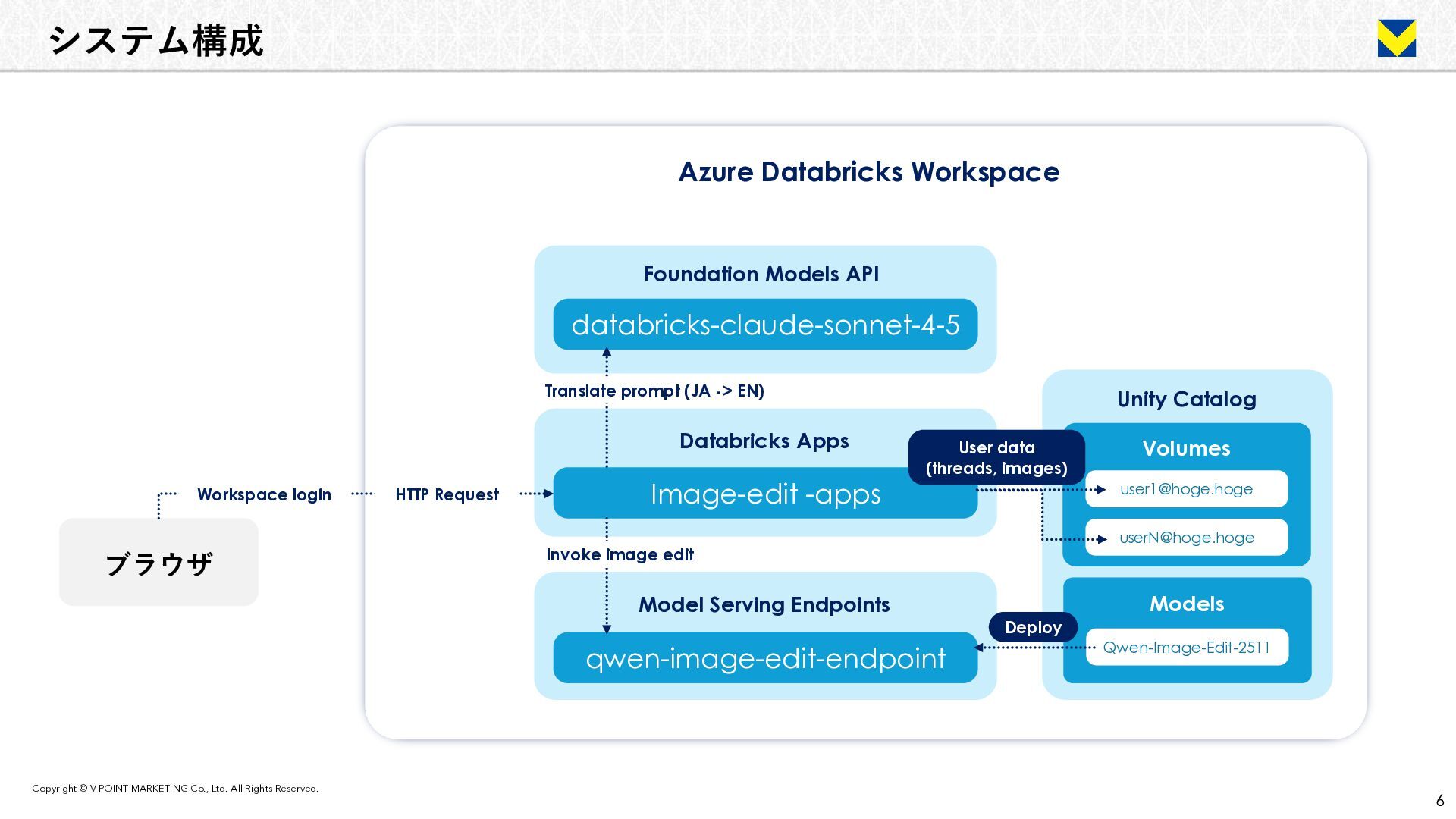
Task: Click the Deploy label pill
Action: [1033, 627]
